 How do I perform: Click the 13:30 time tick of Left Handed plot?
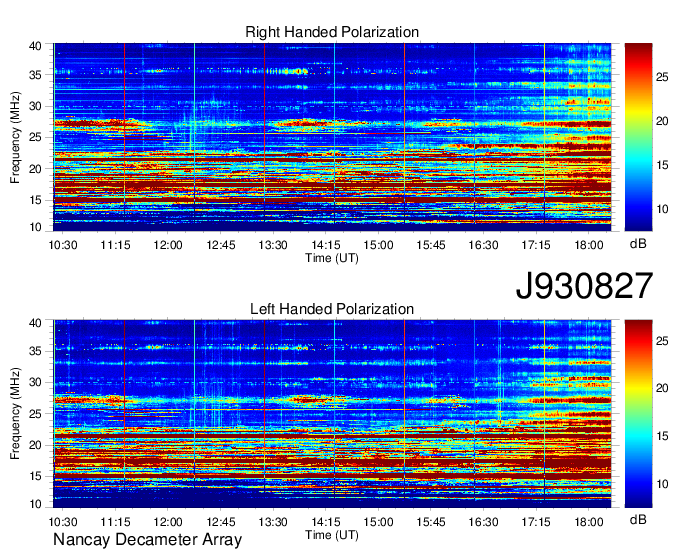[x=273, y=522]
